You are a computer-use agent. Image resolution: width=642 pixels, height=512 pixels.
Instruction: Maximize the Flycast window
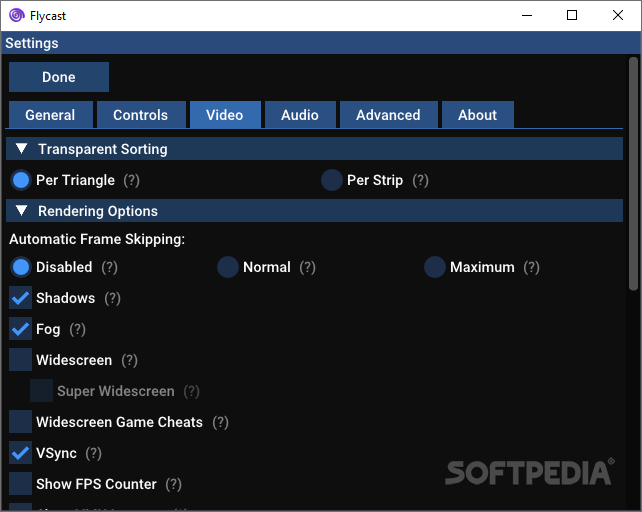tap(572, 16)
